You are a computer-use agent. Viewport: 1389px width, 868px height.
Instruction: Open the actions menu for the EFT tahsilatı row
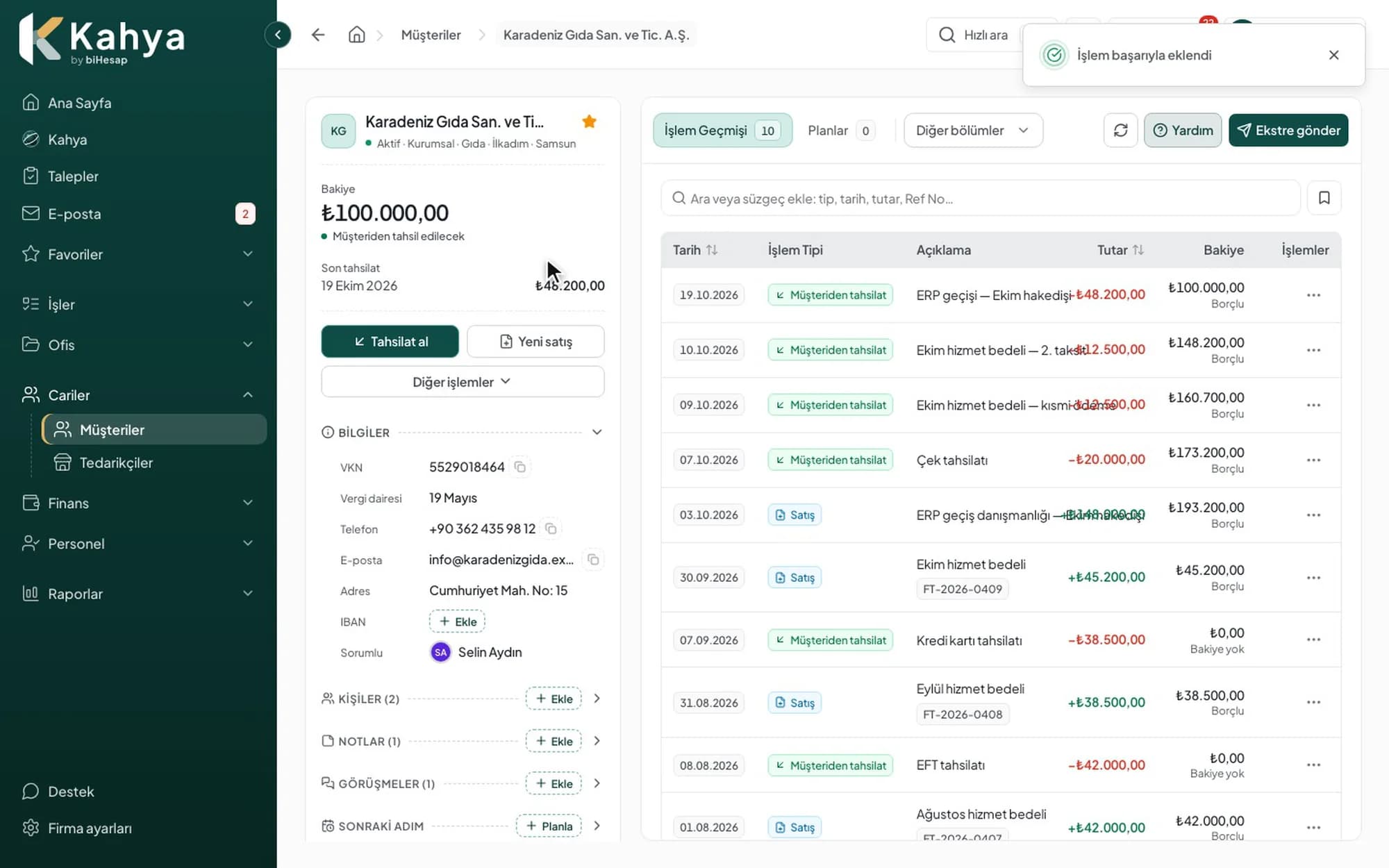click(x=1313, y=765)
